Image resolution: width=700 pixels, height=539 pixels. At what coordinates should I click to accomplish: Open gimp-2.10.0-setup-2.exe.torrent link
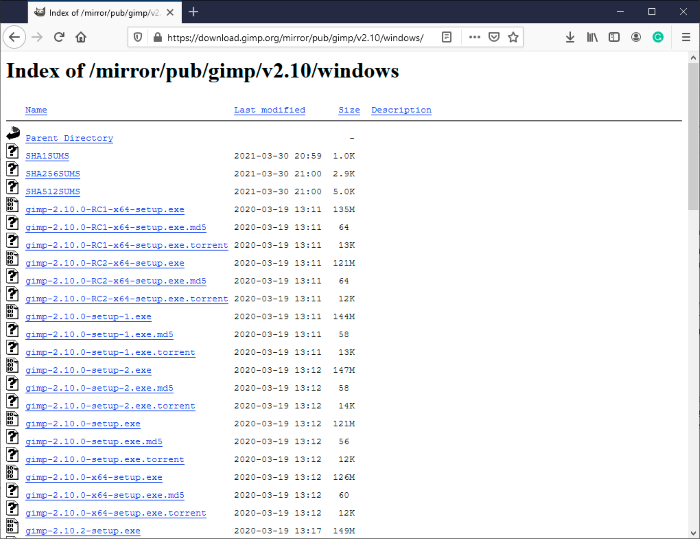pos(110,406)
